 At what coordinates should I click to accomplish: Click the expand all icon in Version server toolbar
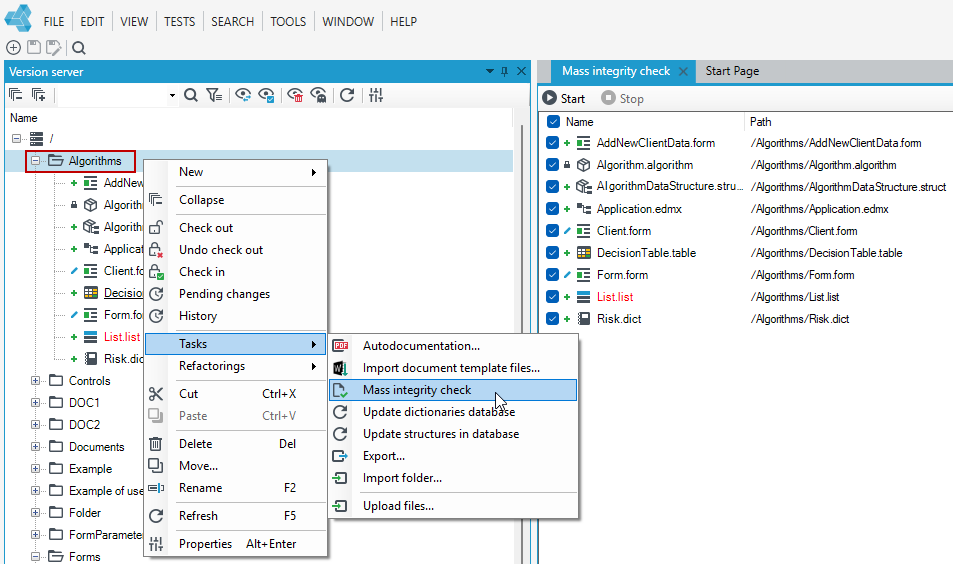38,95
